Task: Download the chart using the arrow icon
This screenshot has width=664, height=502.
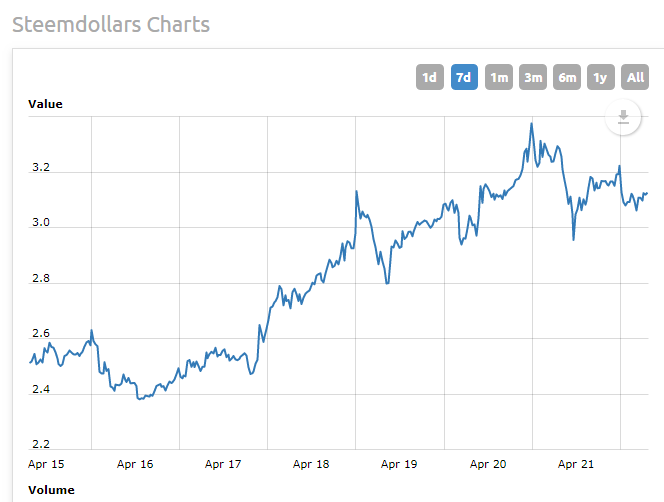Action: click(x=623, y=118)
